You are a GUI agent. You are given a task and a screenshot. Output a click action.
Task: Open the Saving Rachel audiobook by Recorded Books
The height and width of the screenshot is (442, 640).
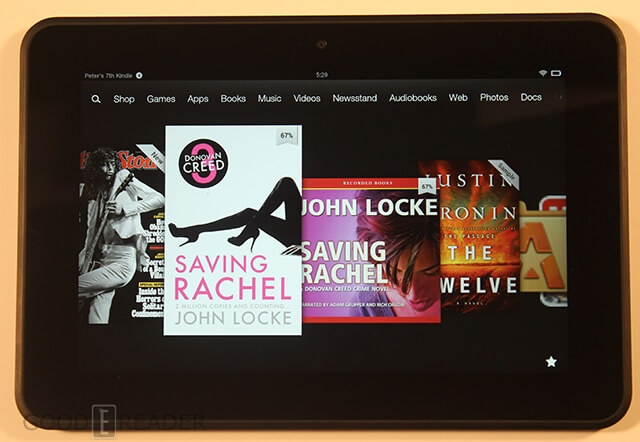click(371, 251)
